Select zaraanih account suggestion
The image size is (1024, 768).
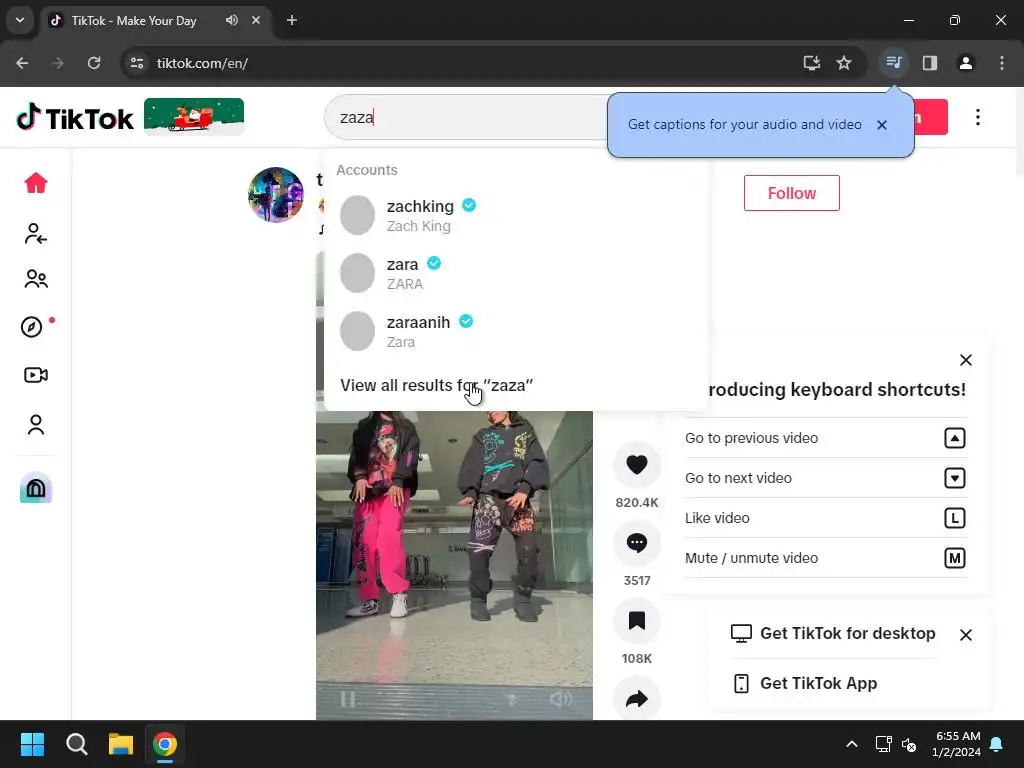pyautogui.click(x=515, y=331)
